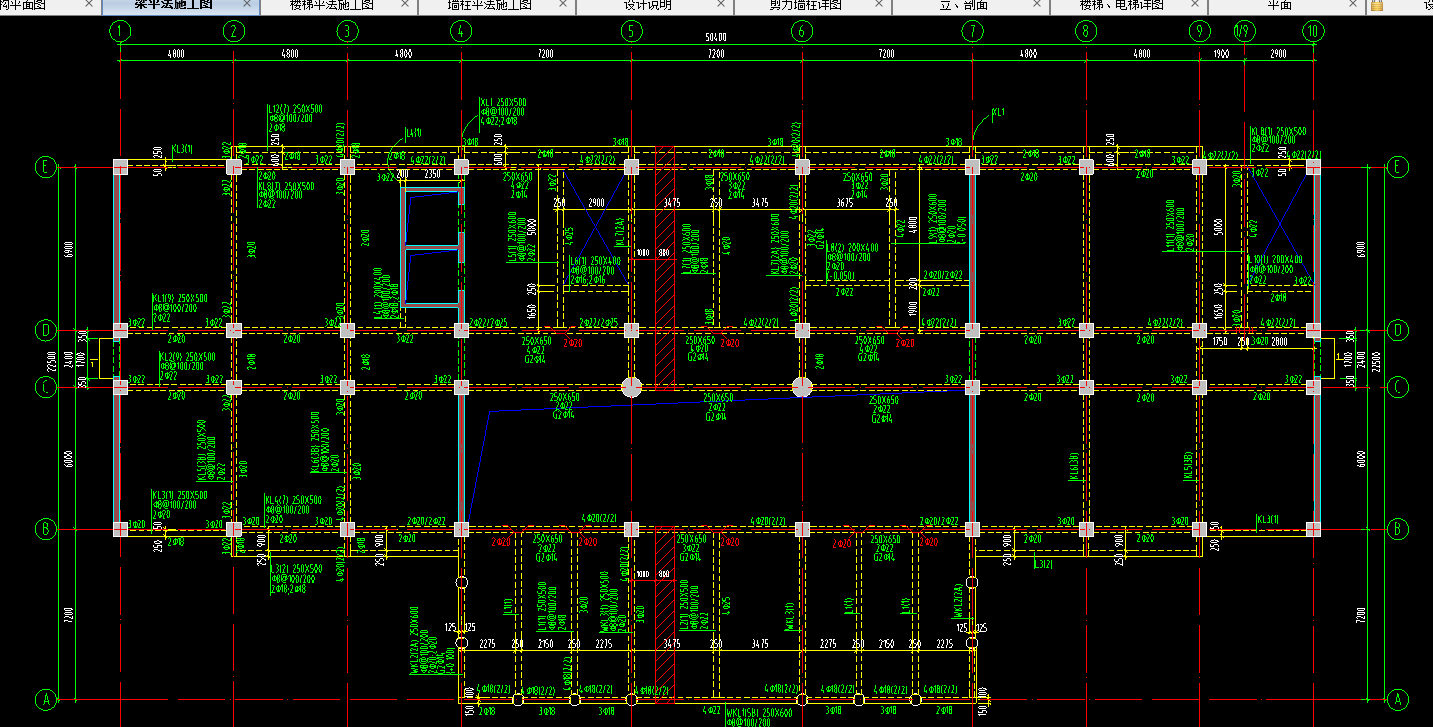Close the 梁平法施工图 tab
The width and height of the screenshot is (1433, 727).
(246, 5)
